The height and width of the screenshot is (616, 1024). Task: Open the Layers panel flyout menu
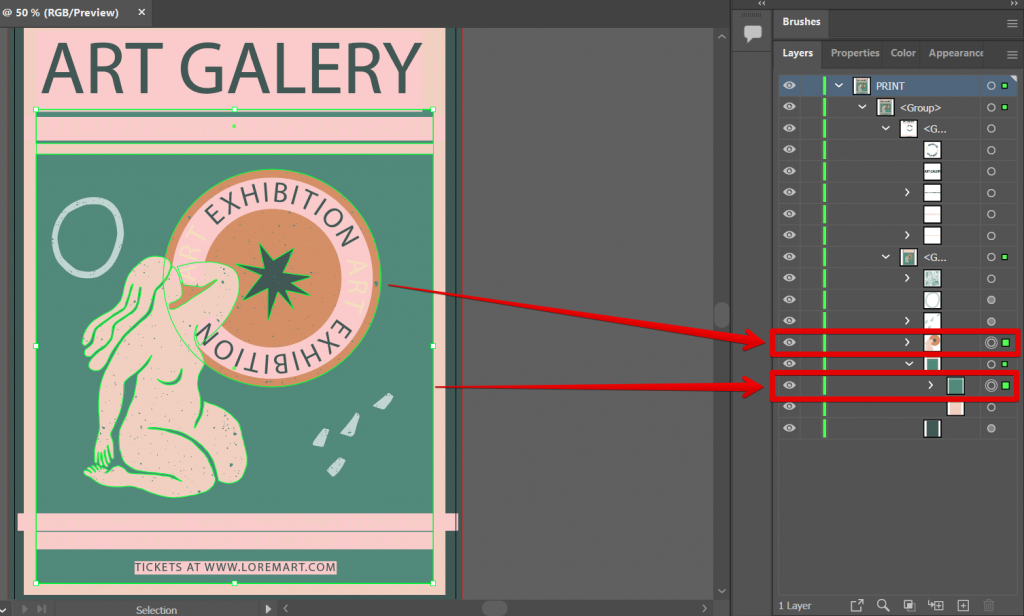click(x=1013, y=53)
